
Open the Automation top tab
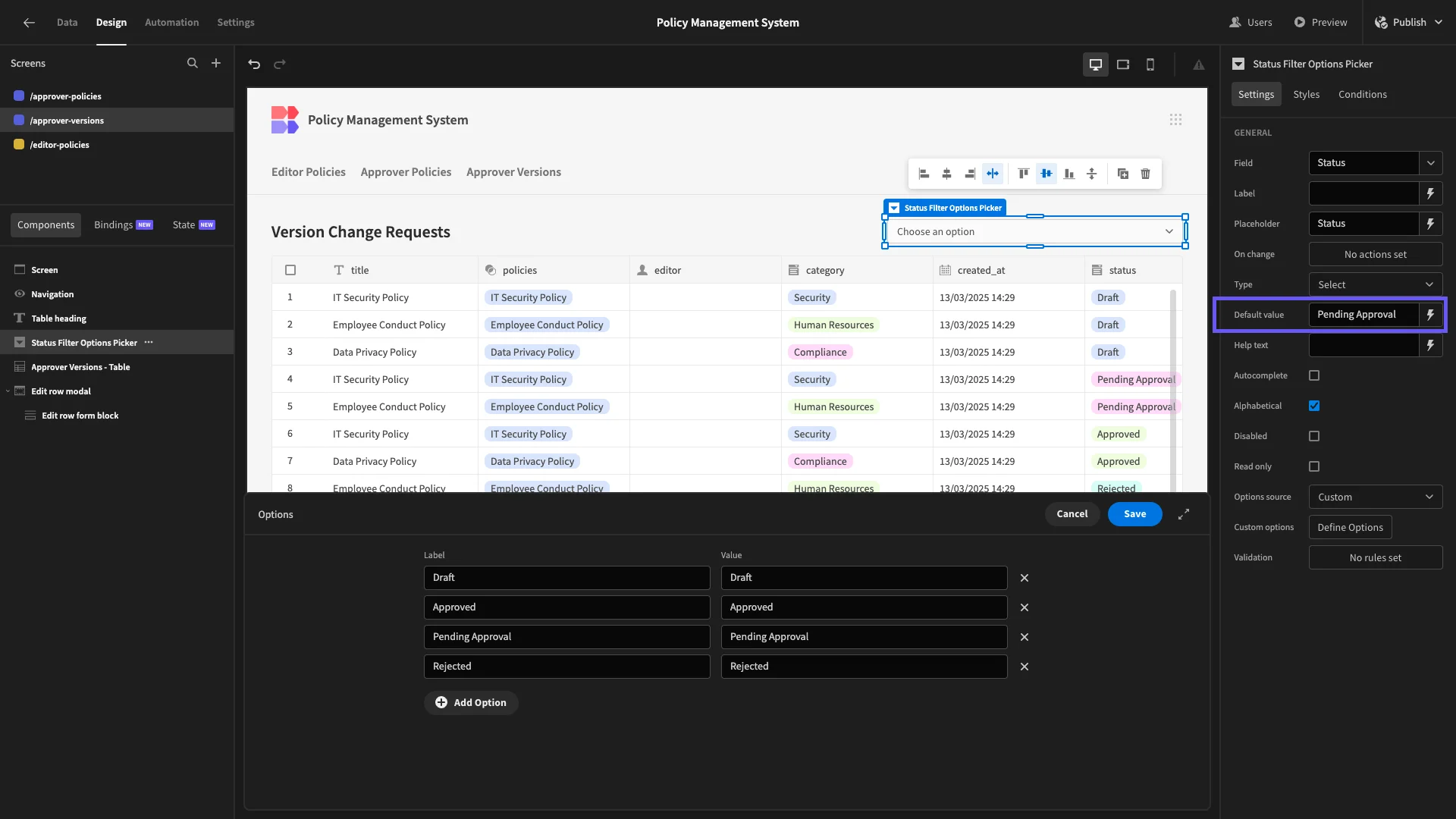(x=171, y=22)
